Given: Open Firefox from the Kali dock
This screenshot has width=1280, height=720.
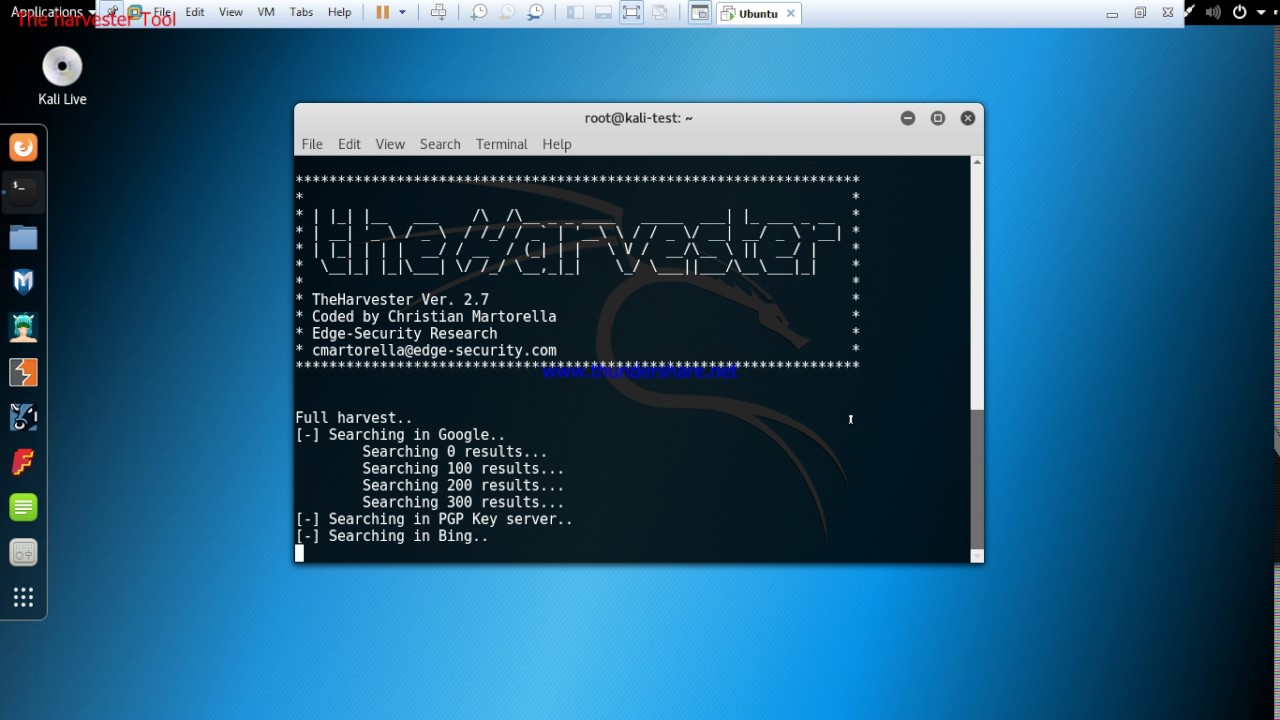Looking at the screenshot, I should point(23,147).
